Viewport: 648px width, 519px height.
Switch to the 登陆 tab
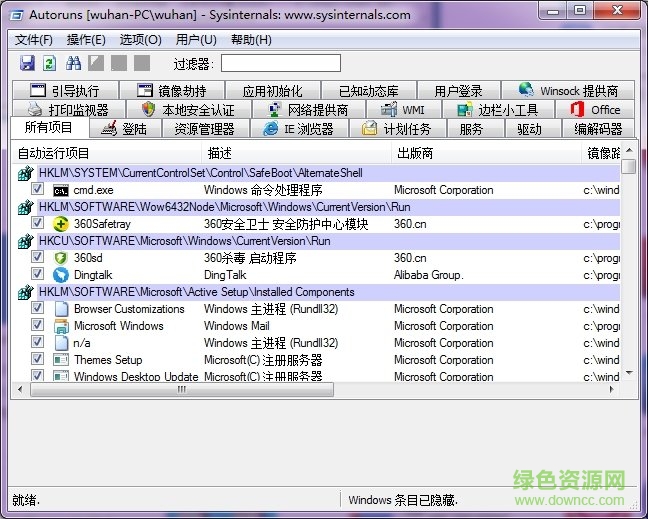tap(125, 129)
